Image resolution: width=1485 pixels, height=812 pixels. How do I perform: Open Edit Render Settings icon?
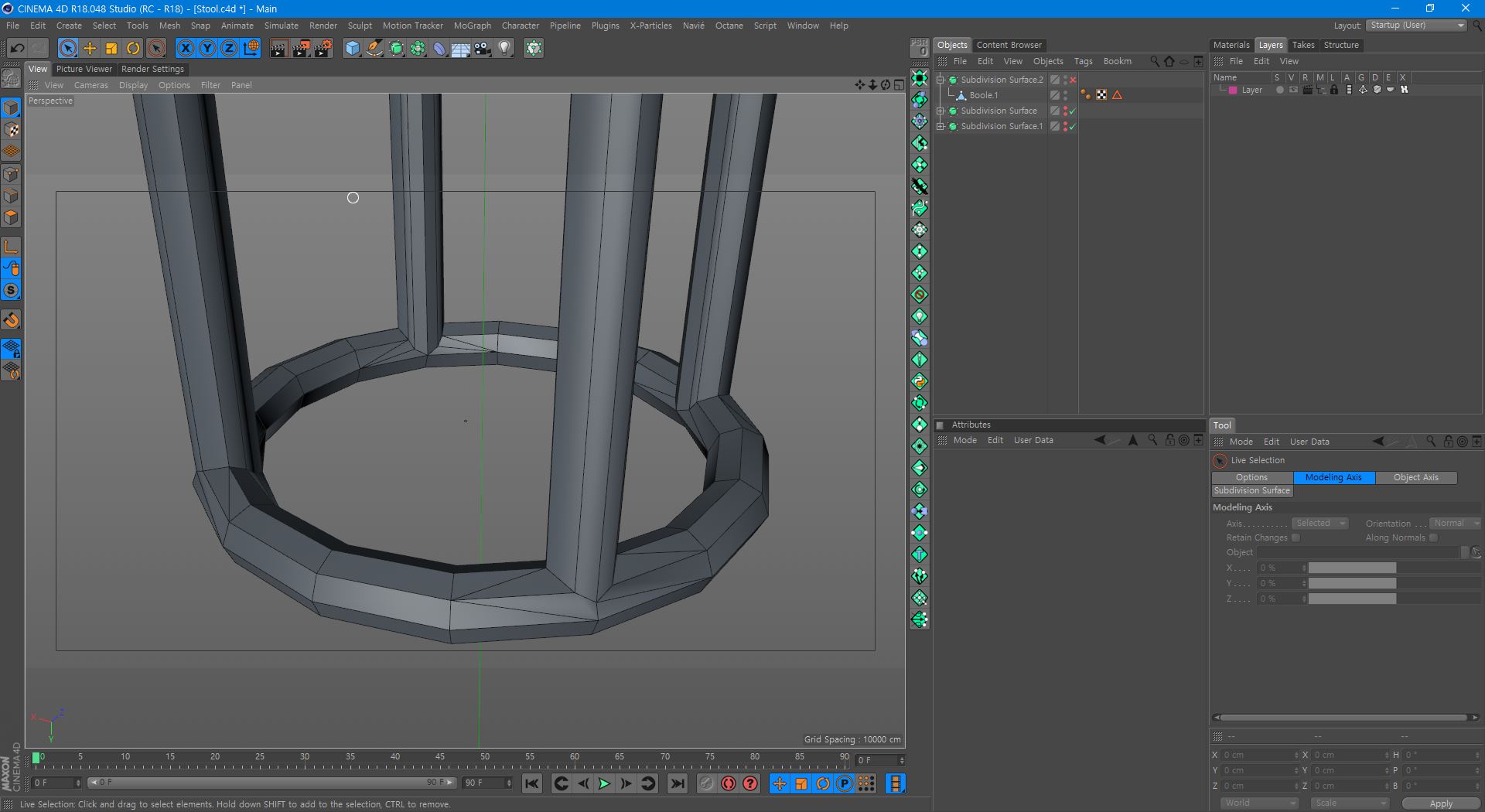coord(323,48)
